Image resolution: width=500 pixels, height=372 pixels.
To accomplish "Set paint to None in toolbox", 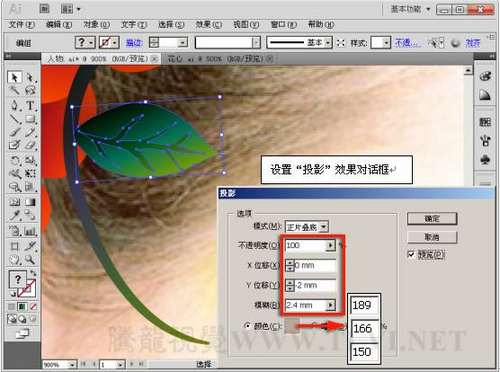I will coord(33,306).
